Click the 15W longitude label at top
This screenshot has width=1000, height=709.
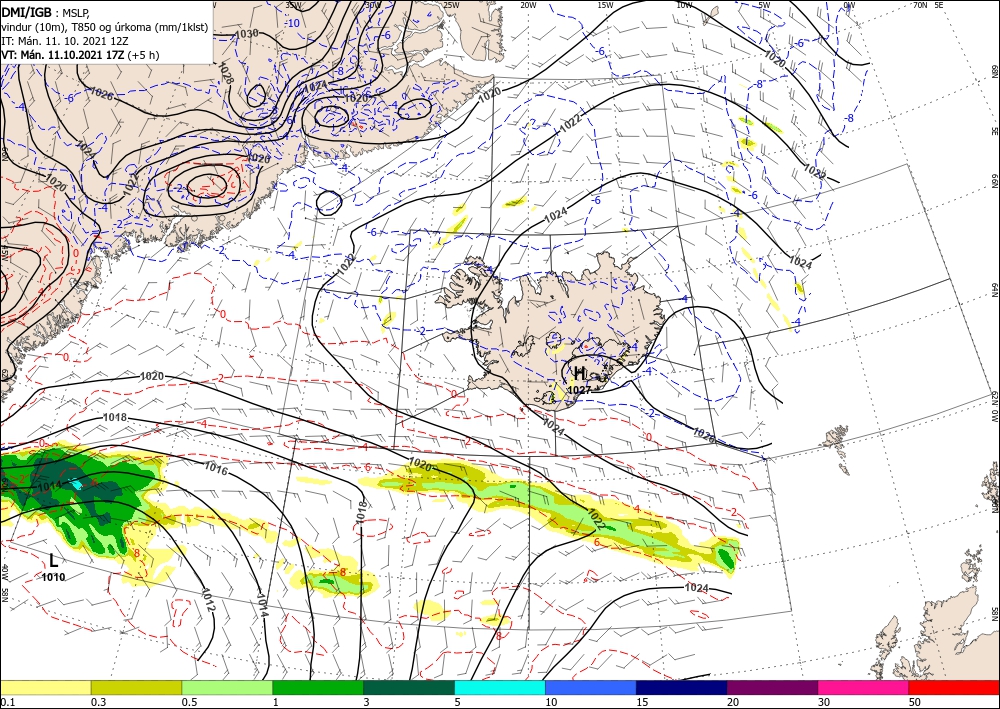(605, 5)
